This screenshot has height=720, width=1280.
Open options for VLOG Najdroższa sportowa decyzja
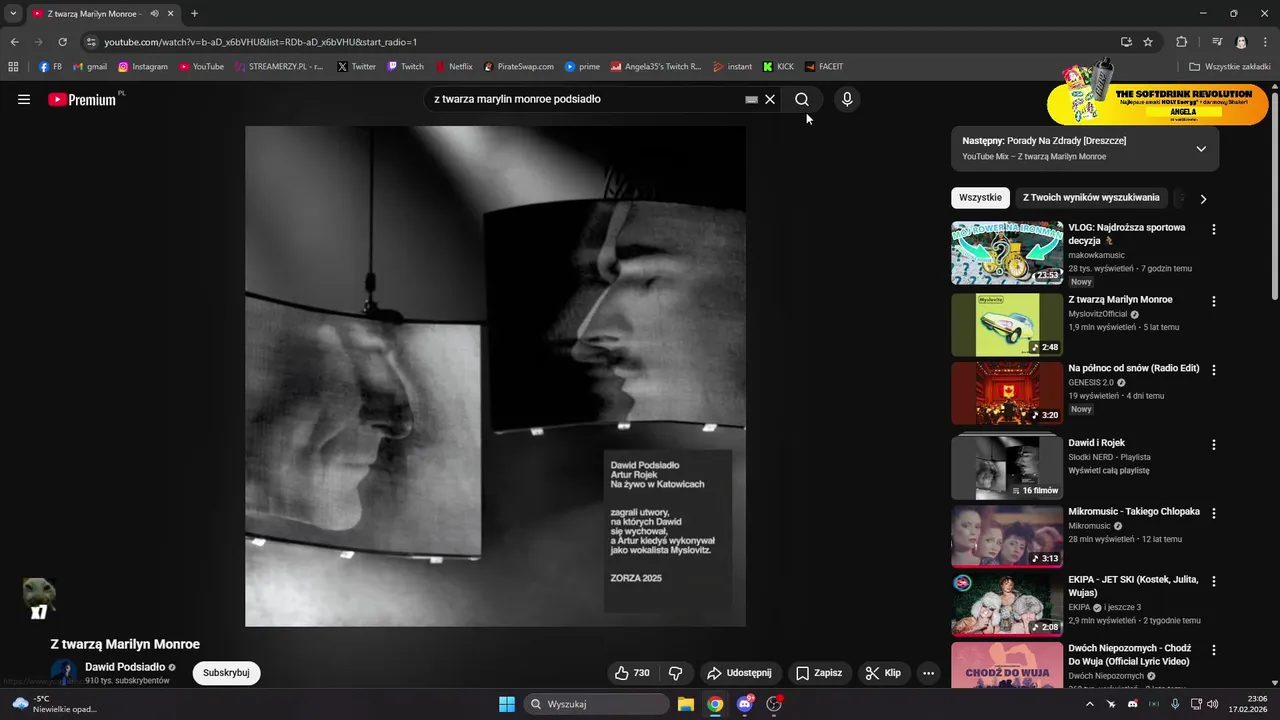1214,229
